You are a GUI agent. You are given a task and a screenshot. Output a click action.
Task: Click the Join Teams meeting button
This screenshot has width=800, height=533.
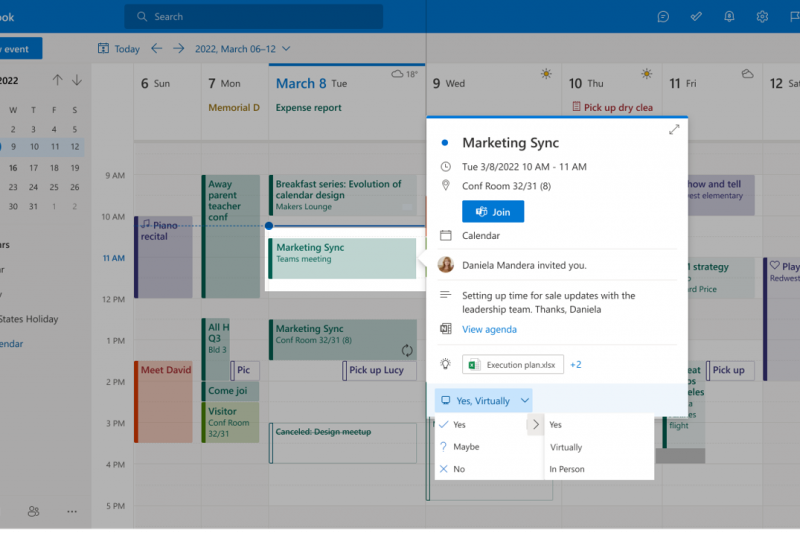tap(493, 212)
